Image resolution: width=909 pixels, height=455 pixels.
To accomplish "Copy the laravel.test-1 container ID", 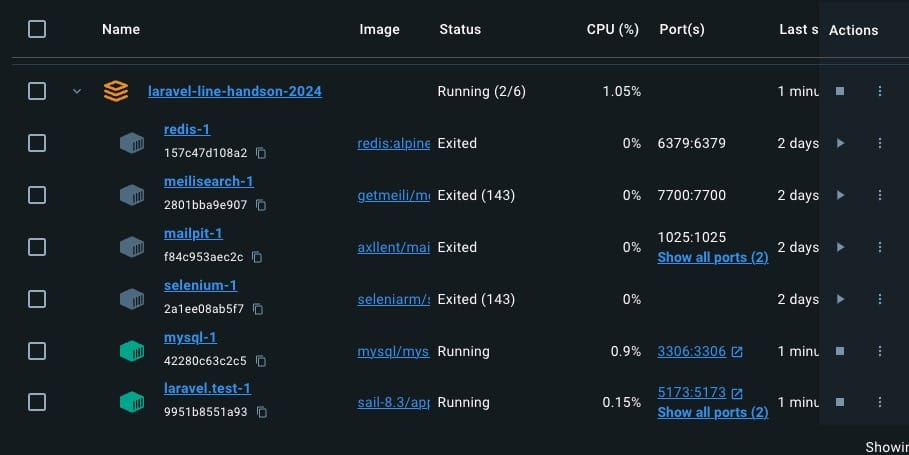I will (262, 412).
